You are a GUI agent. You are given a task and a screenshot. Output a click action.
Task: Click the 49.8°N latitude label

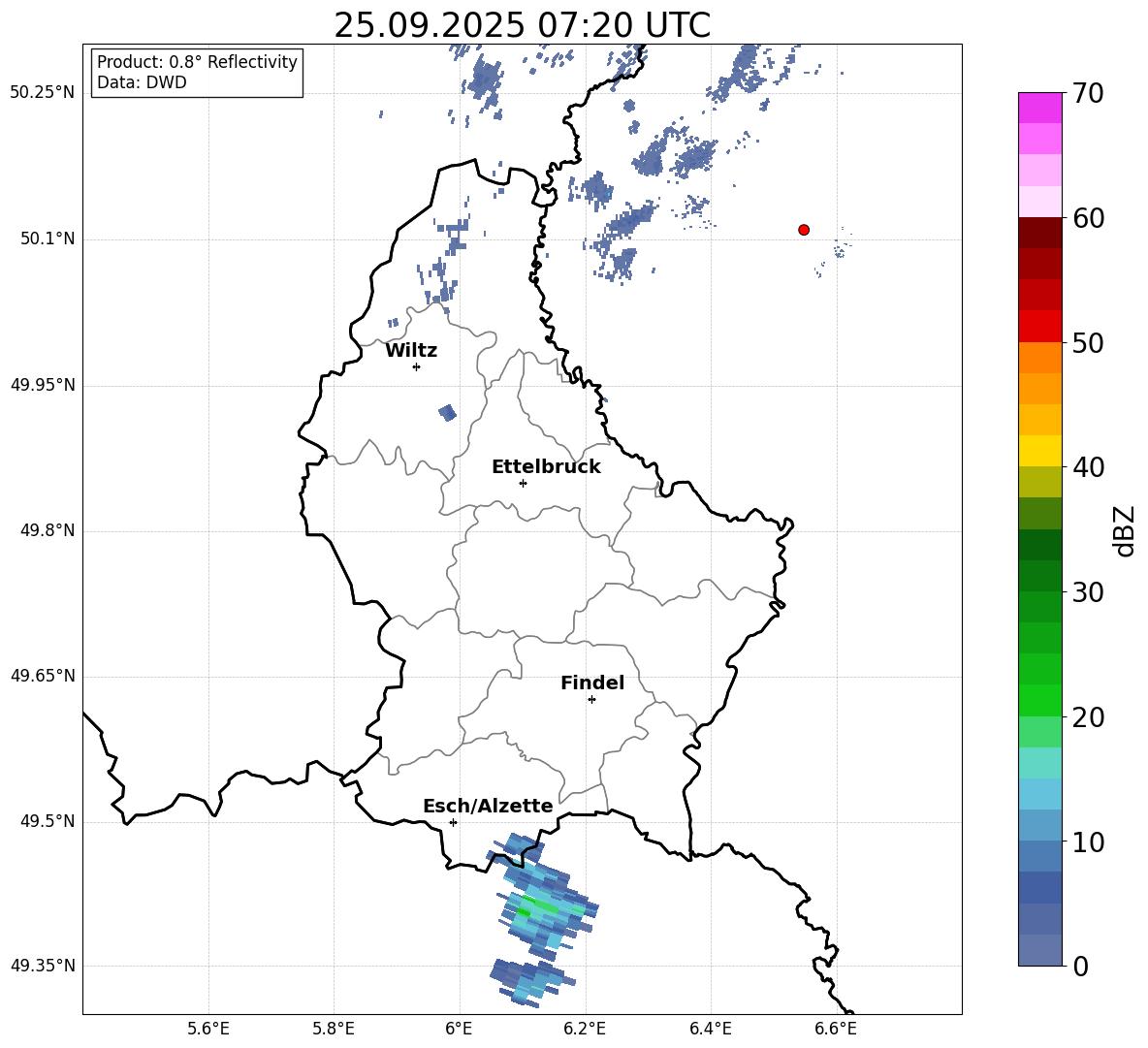coord(48,530)
